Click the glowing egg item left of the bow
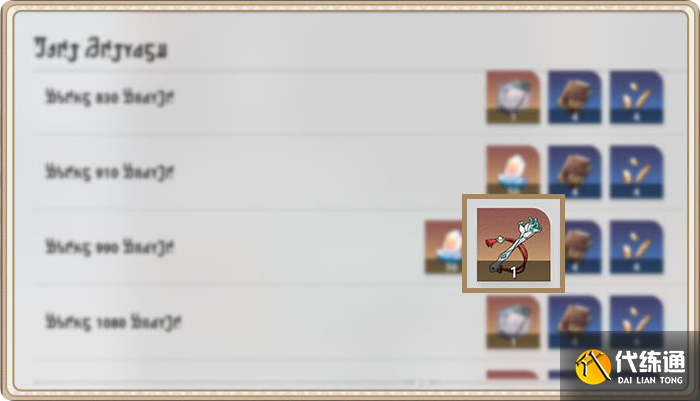700x401 pixels. point(443,247)
